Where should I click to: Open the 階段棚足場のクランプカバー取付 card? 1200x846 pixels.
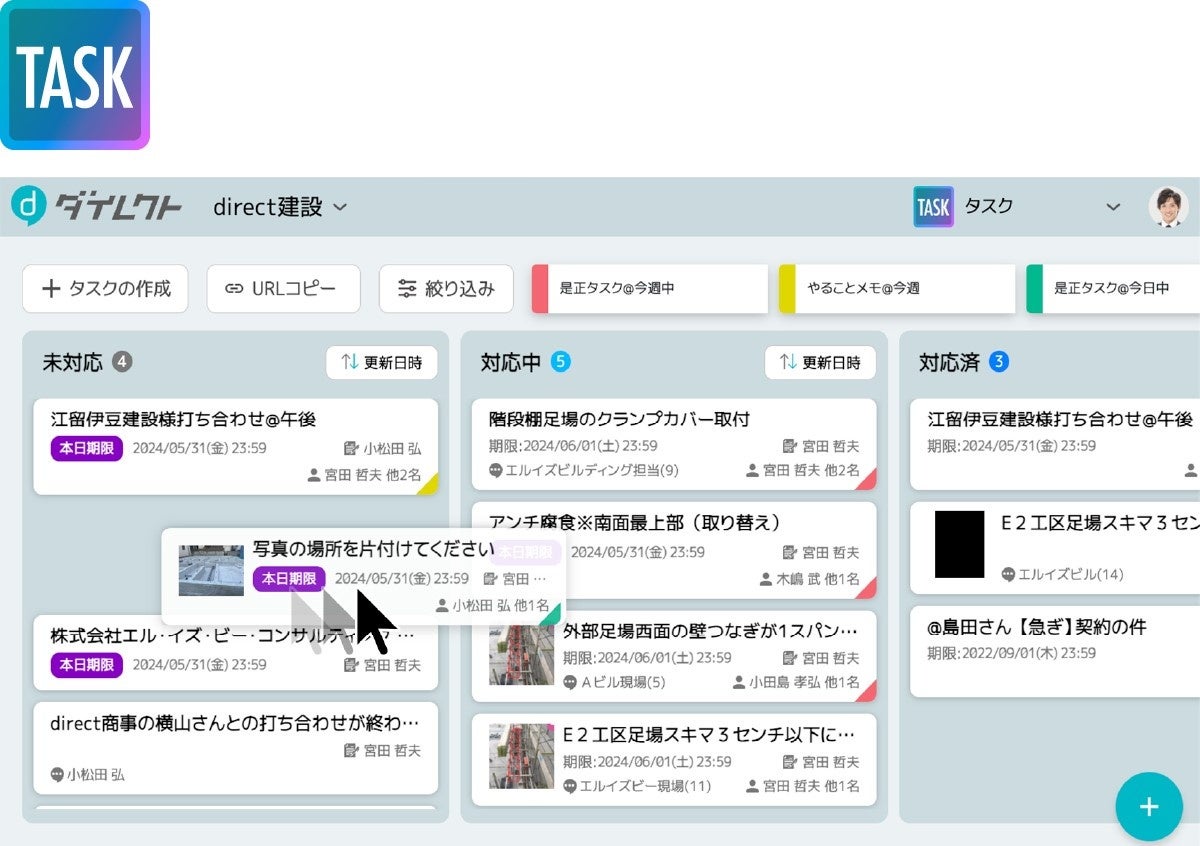tap(674, 445)
